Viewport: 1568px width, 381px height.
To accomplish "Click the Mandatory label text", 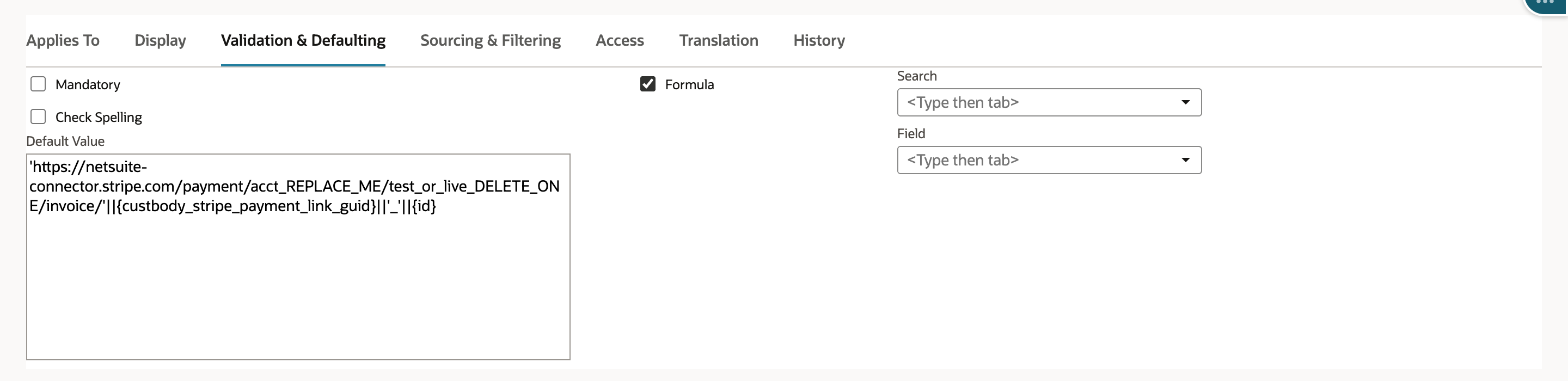I will click(x=88, y=84).
